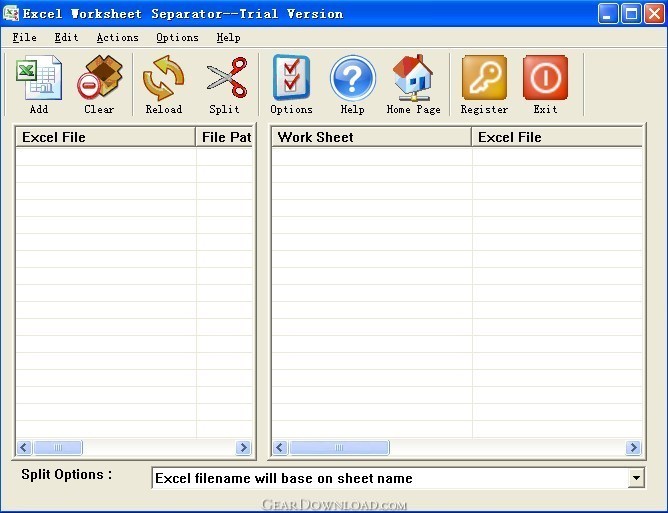Image resolution: width=668 pixels, height=513 pixels.
Task: Open the Help menu in menu bar
Action: tap(228, 37)
